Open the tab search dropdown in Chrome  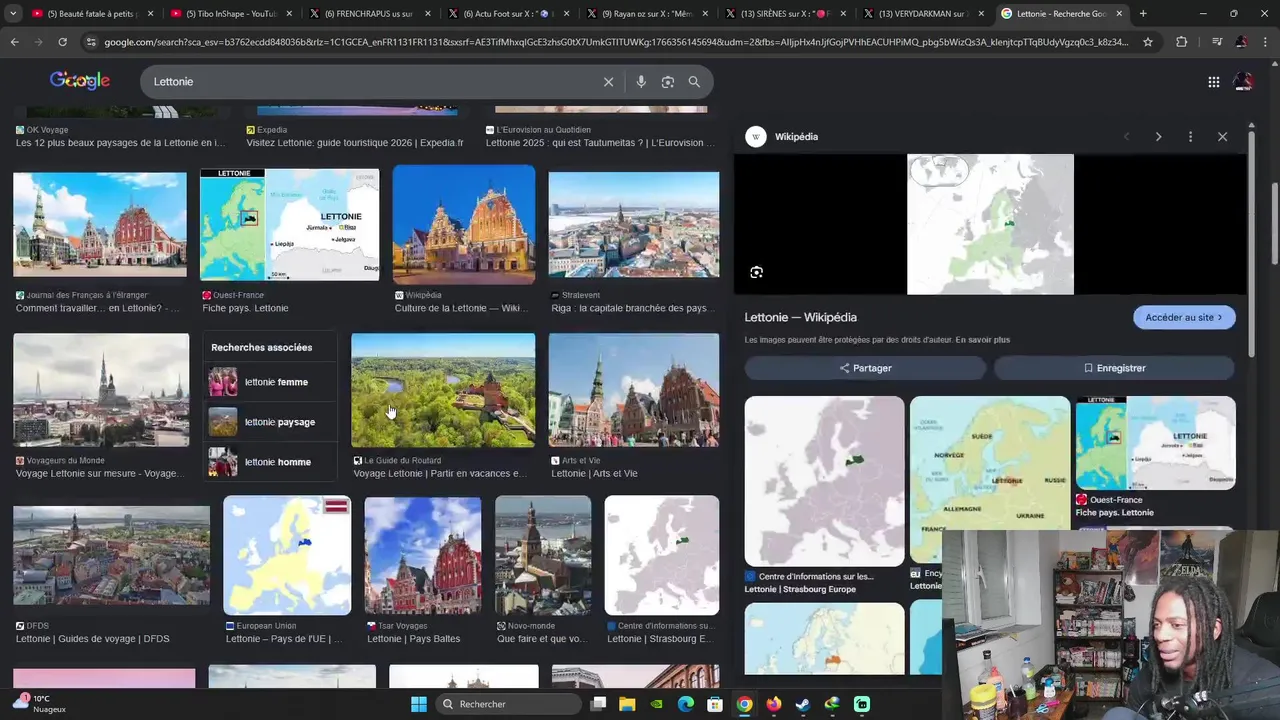pos(13,14)
